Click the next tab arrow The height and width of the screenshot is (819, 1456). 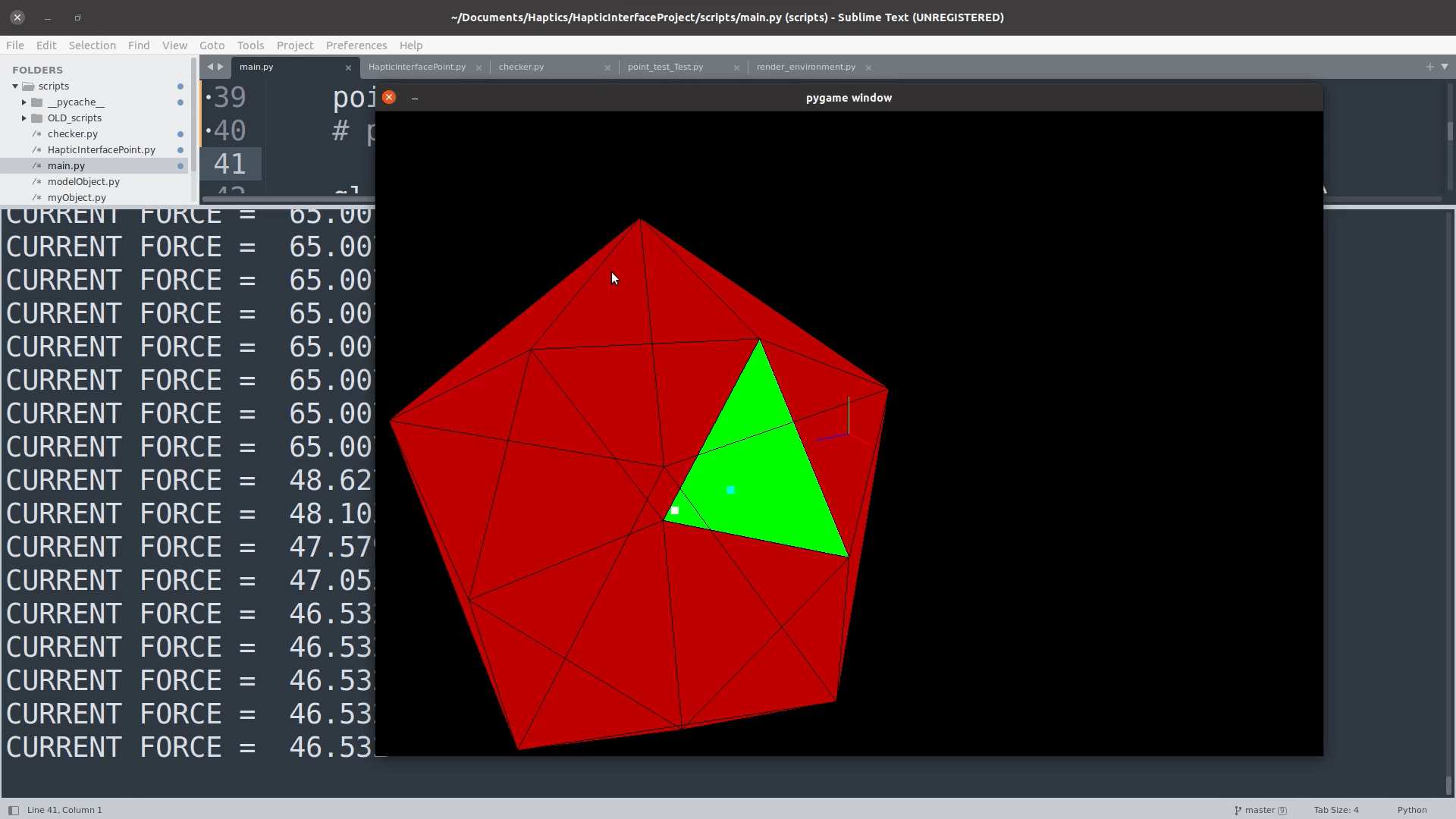pyautogui.click(x=221, y=67)
